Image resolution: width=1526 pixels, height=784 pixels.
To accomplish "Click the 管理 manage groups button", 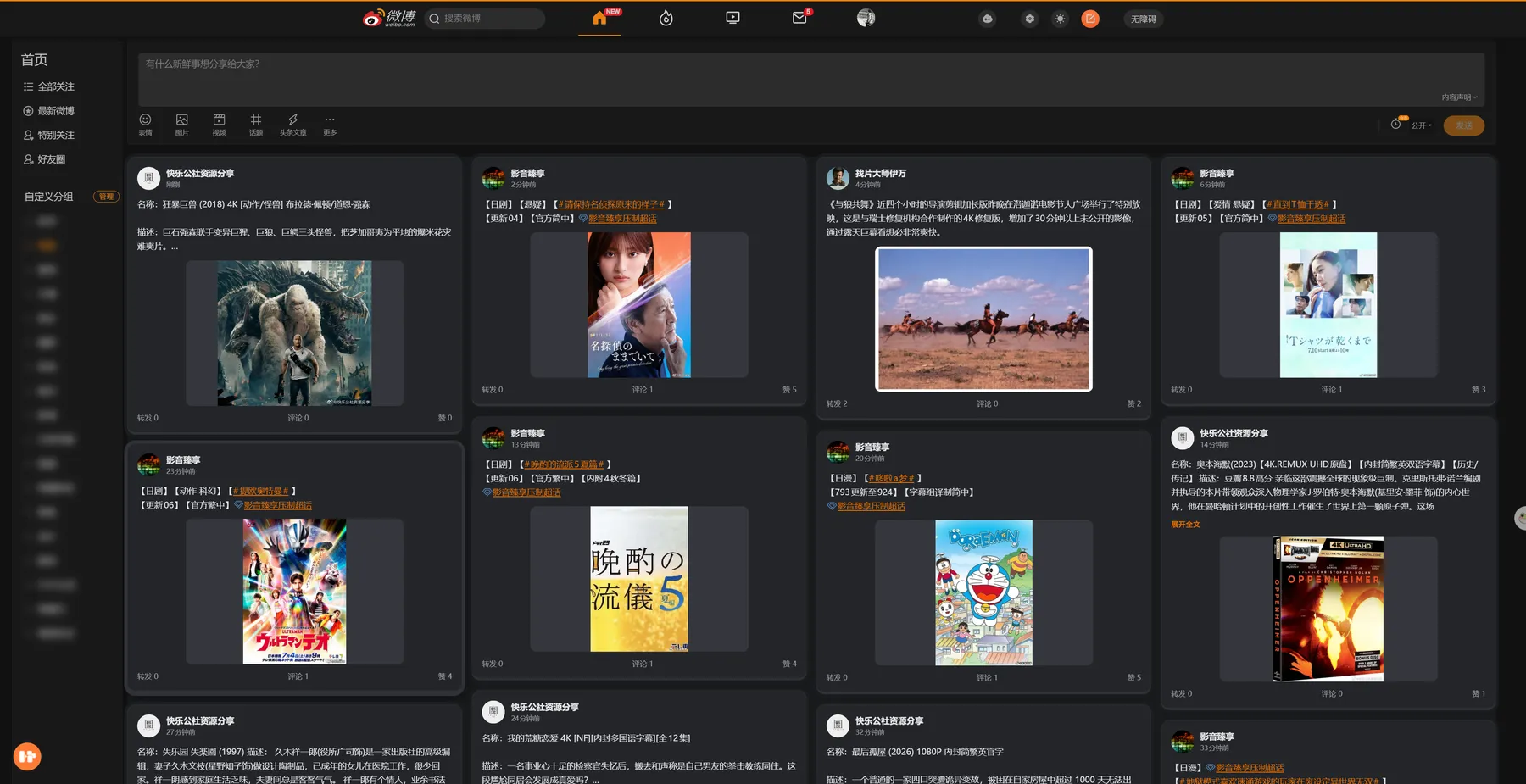I will tap(106, 197).
